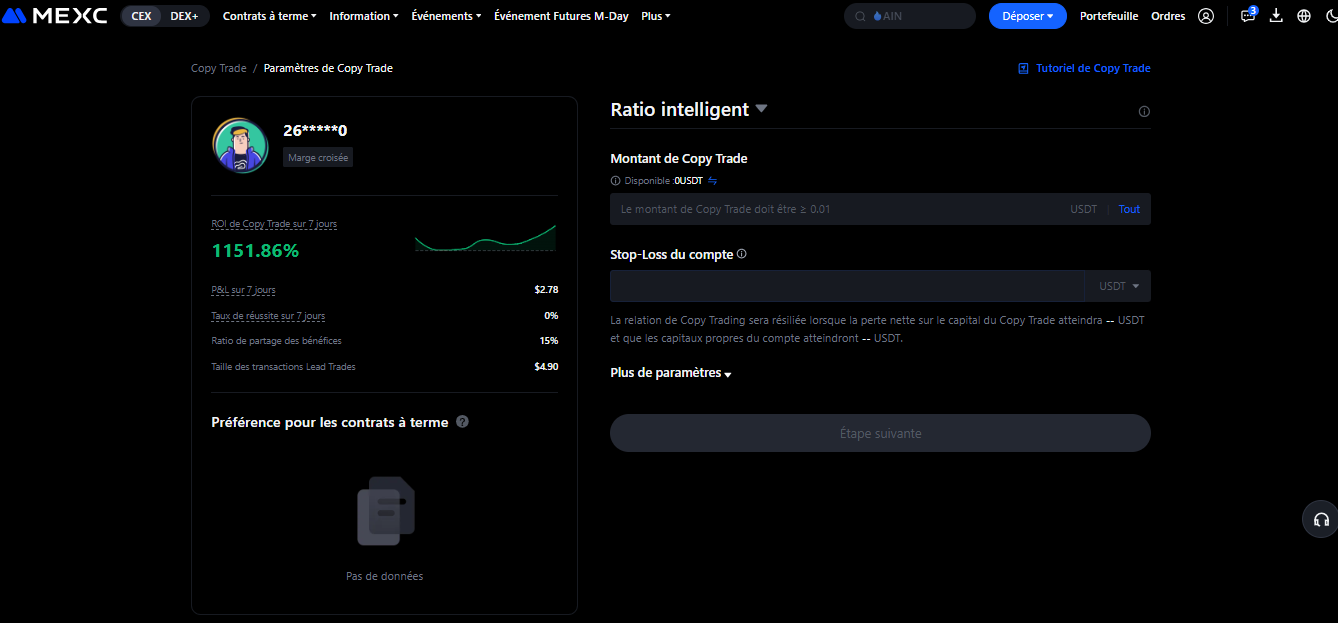Click the search magnifier icon

860,16
